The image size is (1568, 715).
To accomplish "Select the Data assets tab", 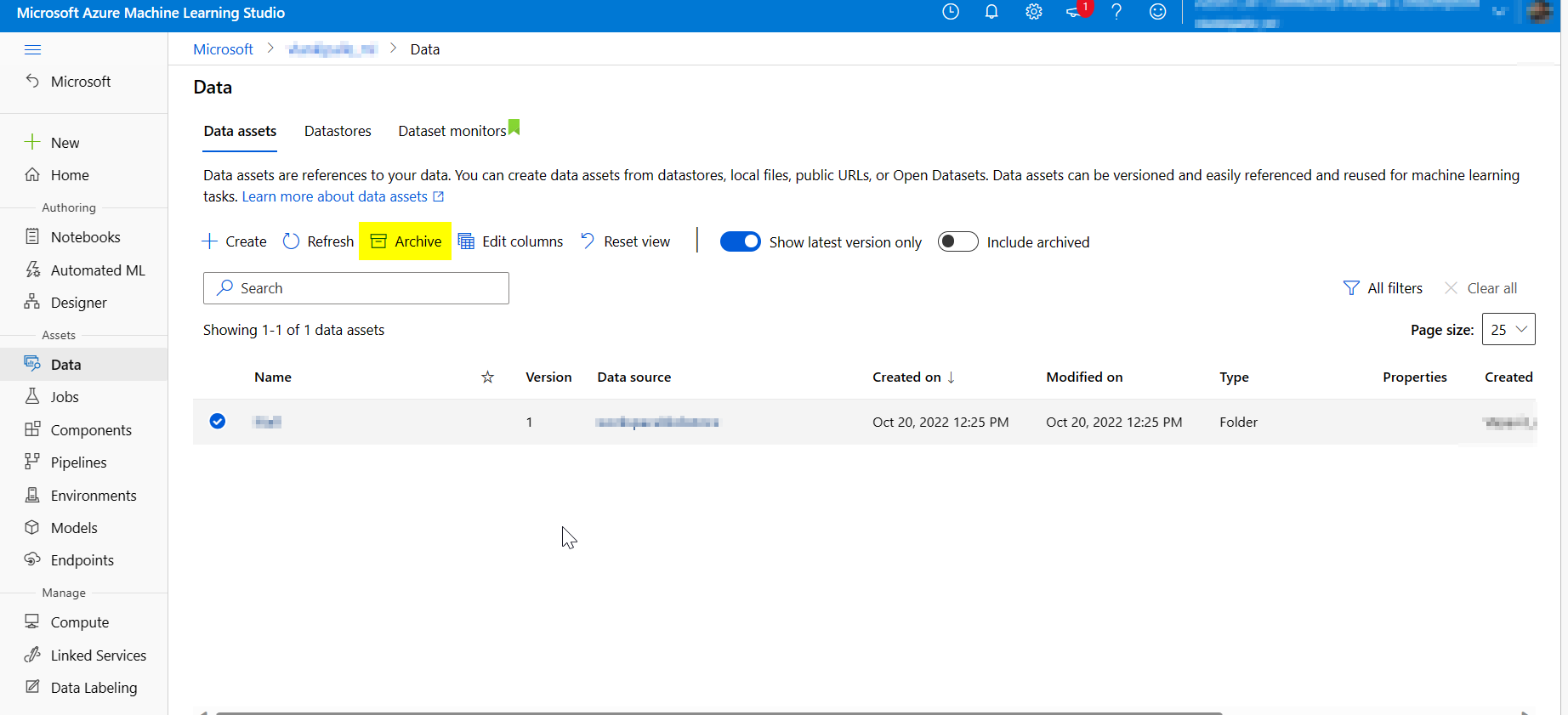I will (x=240, y=131).
